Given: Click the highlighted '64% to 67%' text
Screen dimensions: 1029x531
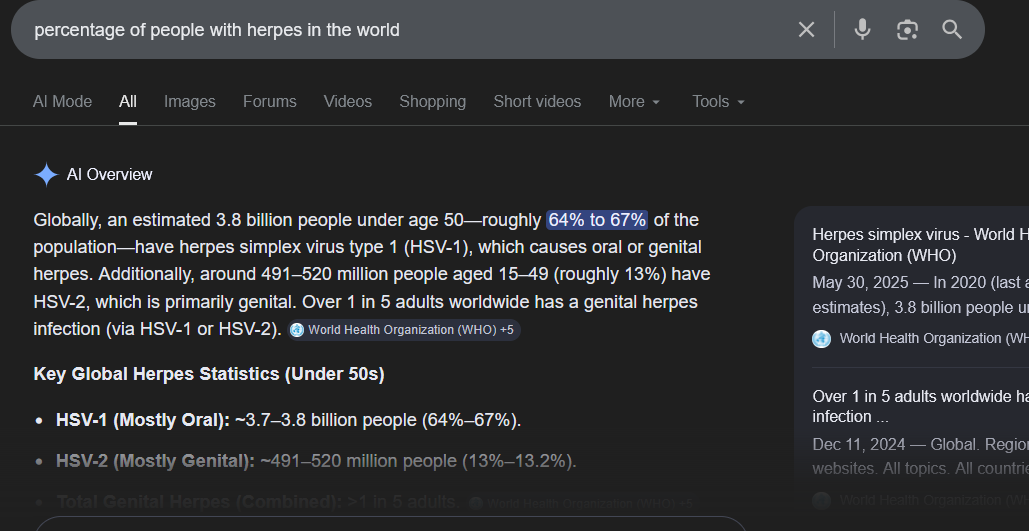Looking at the screenshot, I should click(597, 220).
